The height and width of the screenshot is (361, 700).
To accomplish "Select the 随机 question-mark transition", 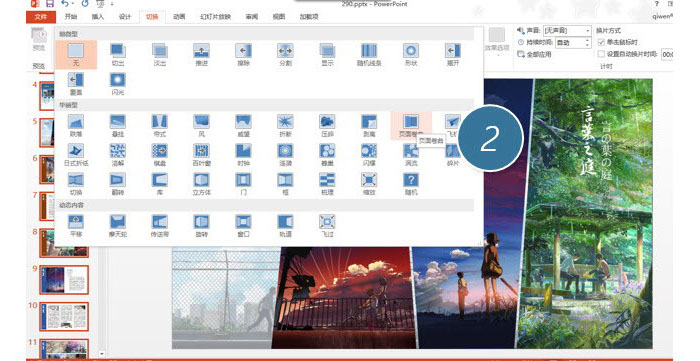I will (411, 184).
